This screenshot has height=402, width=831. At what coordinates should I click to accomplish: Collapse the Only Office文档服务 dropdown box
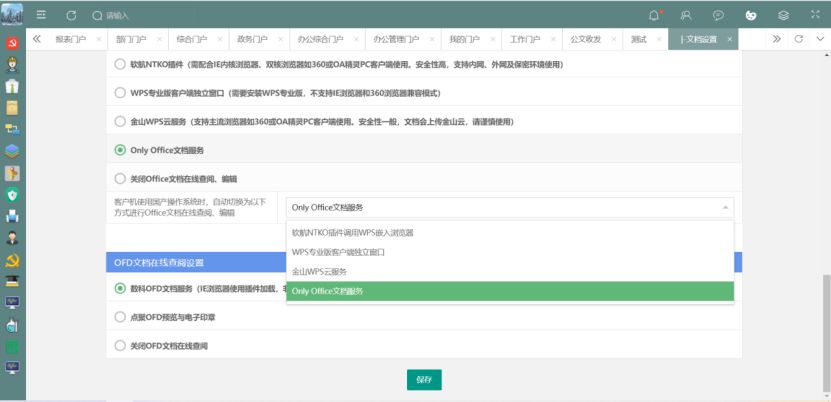coord(509,207)
